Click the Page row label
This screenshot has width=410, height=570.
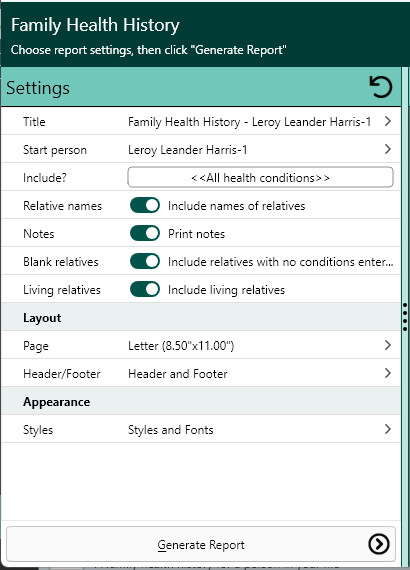36,346
